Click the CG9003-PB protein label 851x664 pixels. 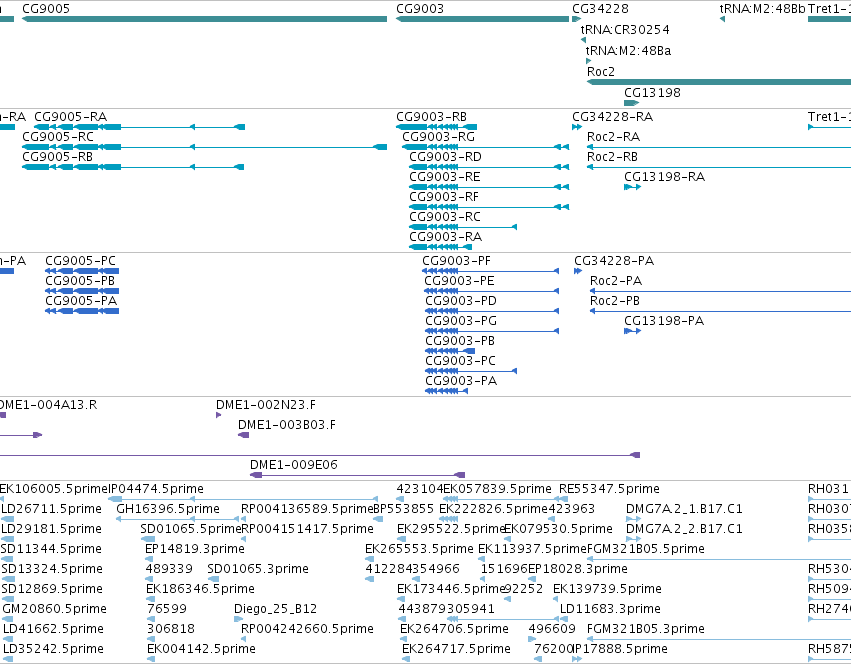click(460, 342)
